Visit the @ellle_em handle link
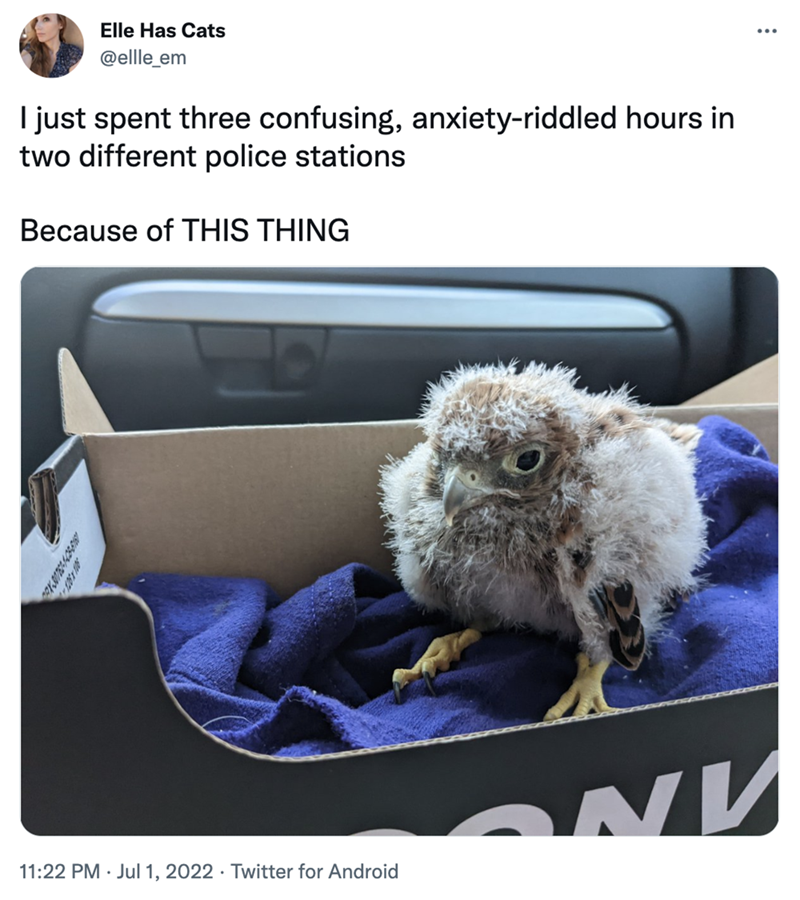The height and width of the screenshot is (900, 800). coord(143,58)
